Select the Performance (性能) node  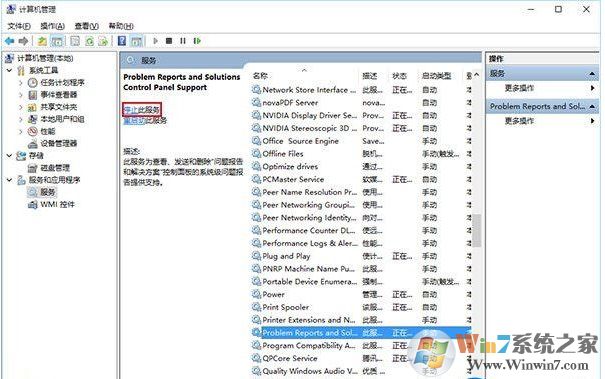click(x=42, y=131)
